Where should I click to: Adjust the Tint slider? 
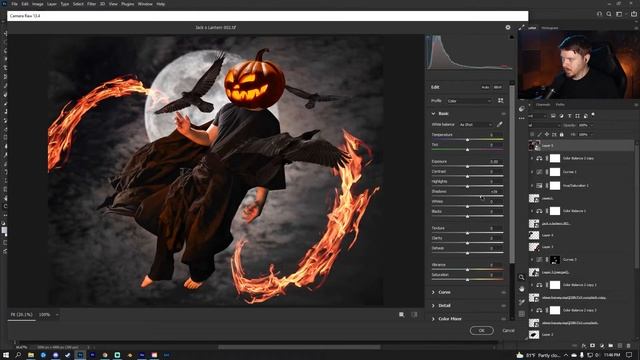point(467,150)
